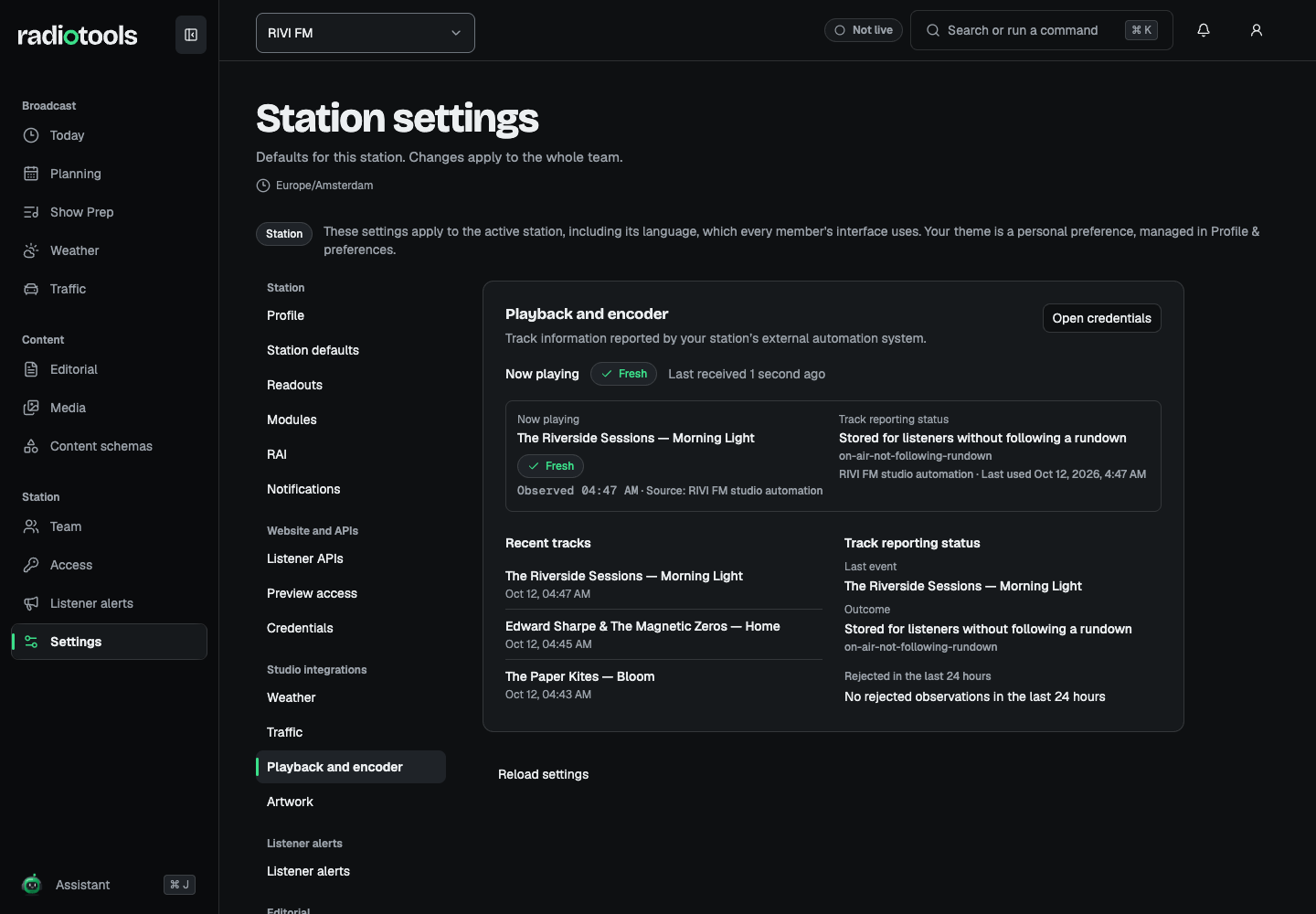This screenshot has height=914, width=1316.
Task: Open Listener APIs settings section
Action: pos(351,558)
